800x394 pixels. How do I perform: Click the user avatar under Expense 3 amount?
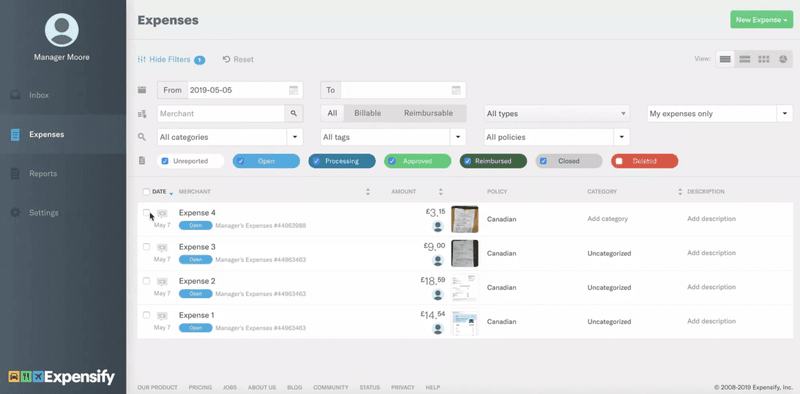438,260
